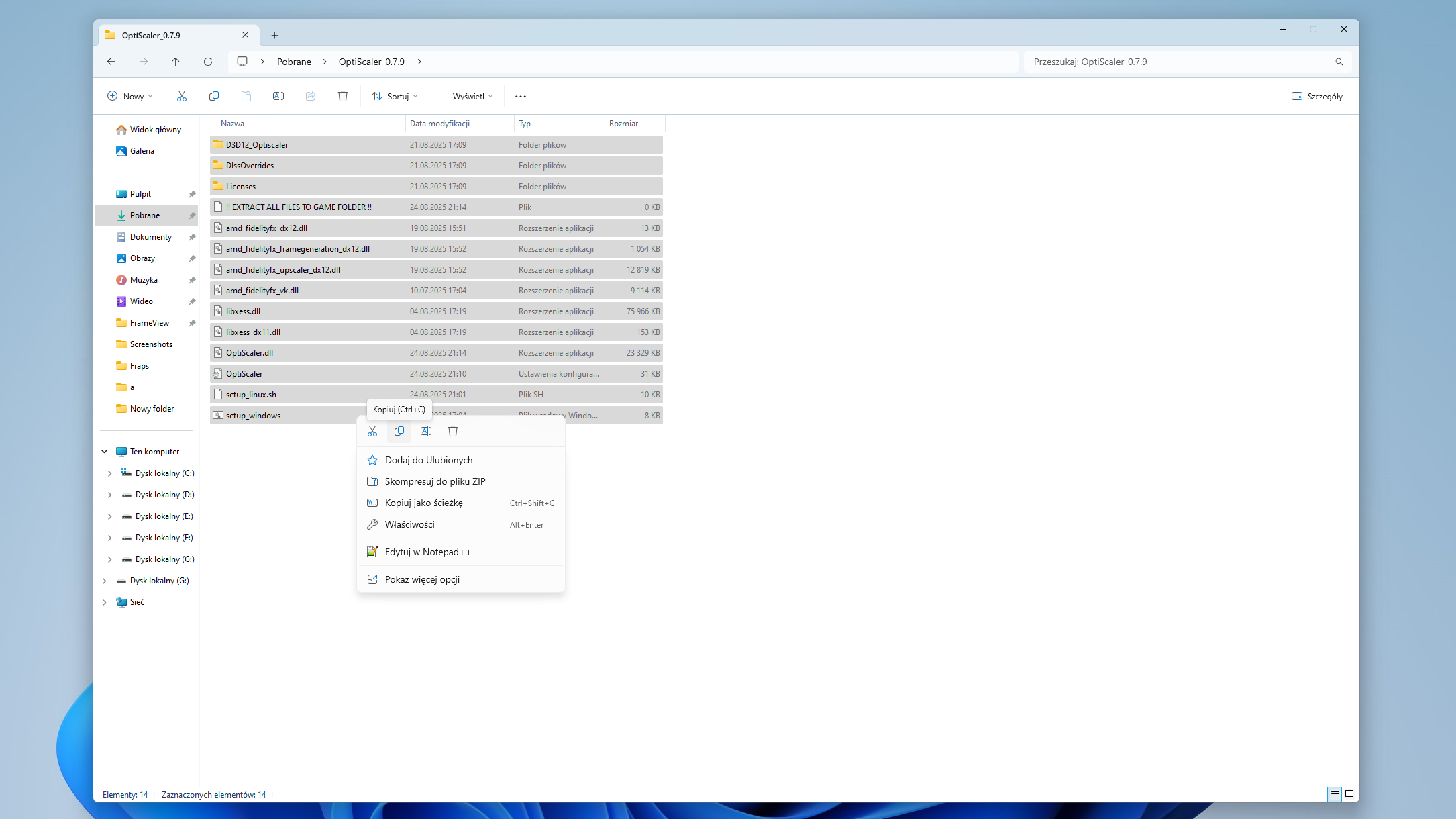This screenshot has height=819, width=1456.
Task: Open the three-dots See more menu
Action: pos(521,96)
